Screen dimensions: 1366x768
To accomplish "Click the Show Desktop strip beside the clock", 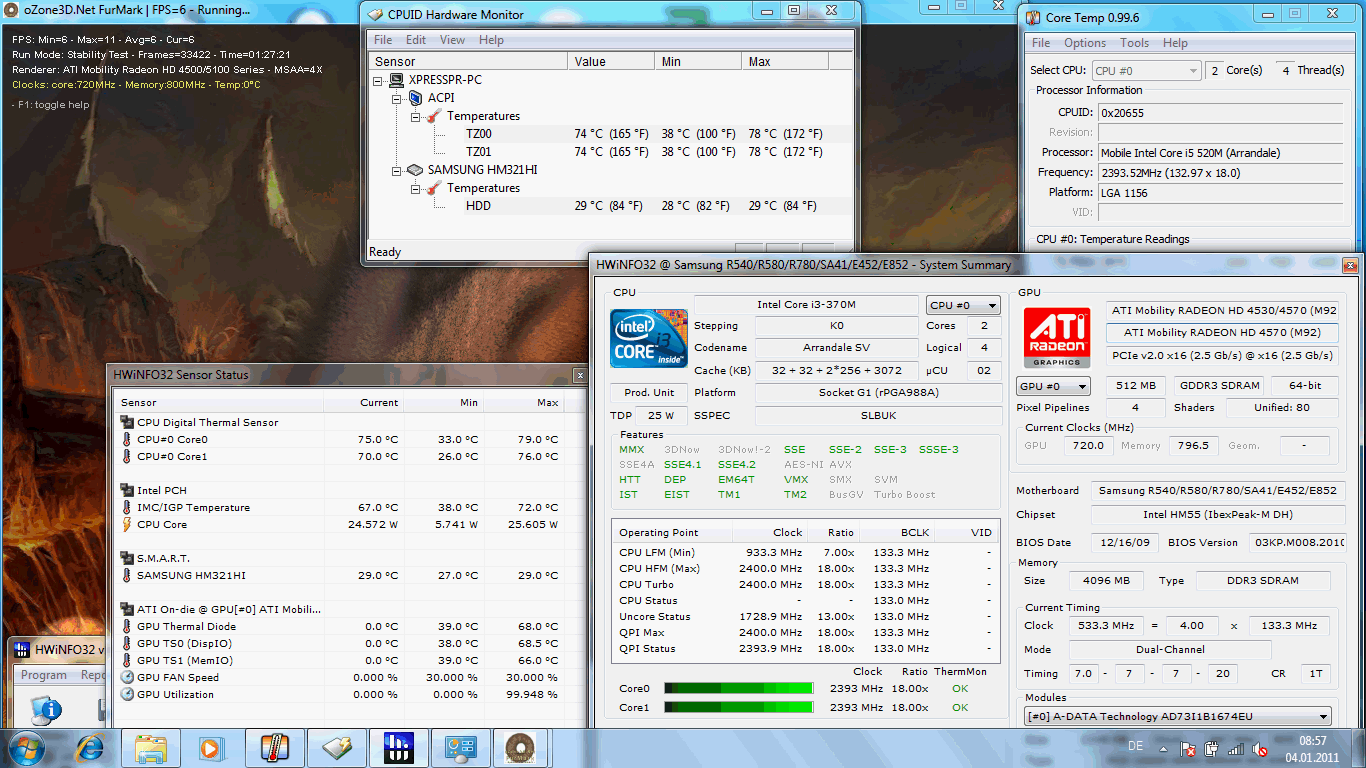I will 1359,748.
